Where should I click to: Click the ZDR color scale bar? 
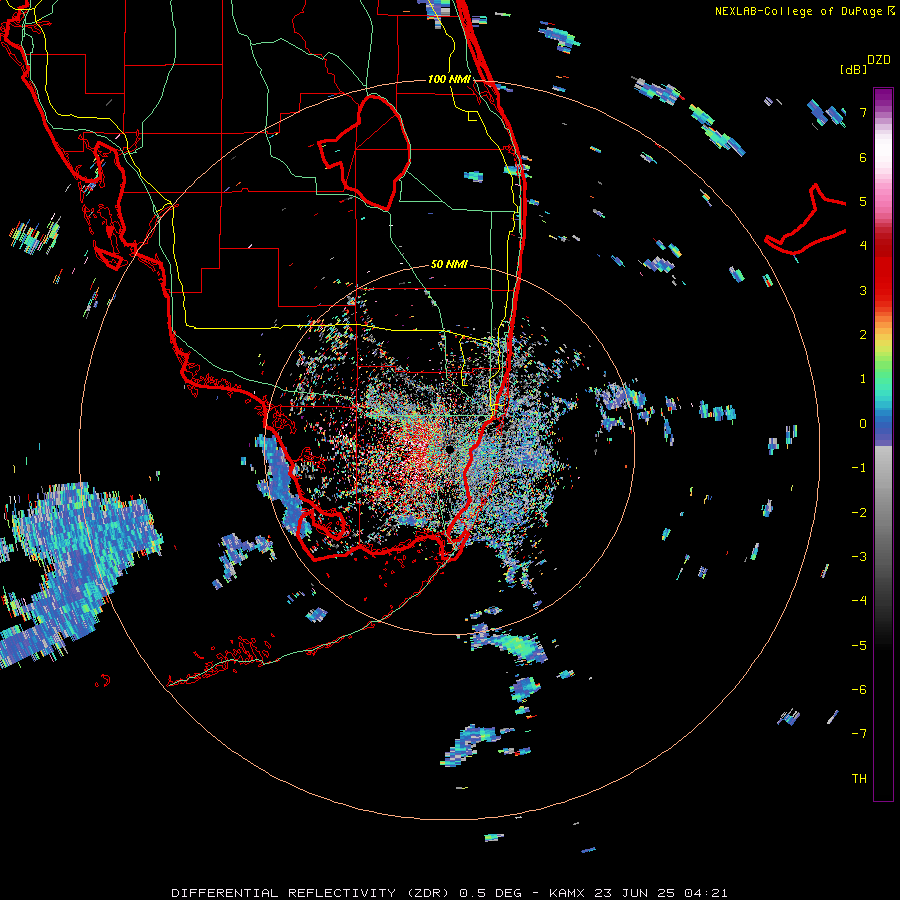883,445
